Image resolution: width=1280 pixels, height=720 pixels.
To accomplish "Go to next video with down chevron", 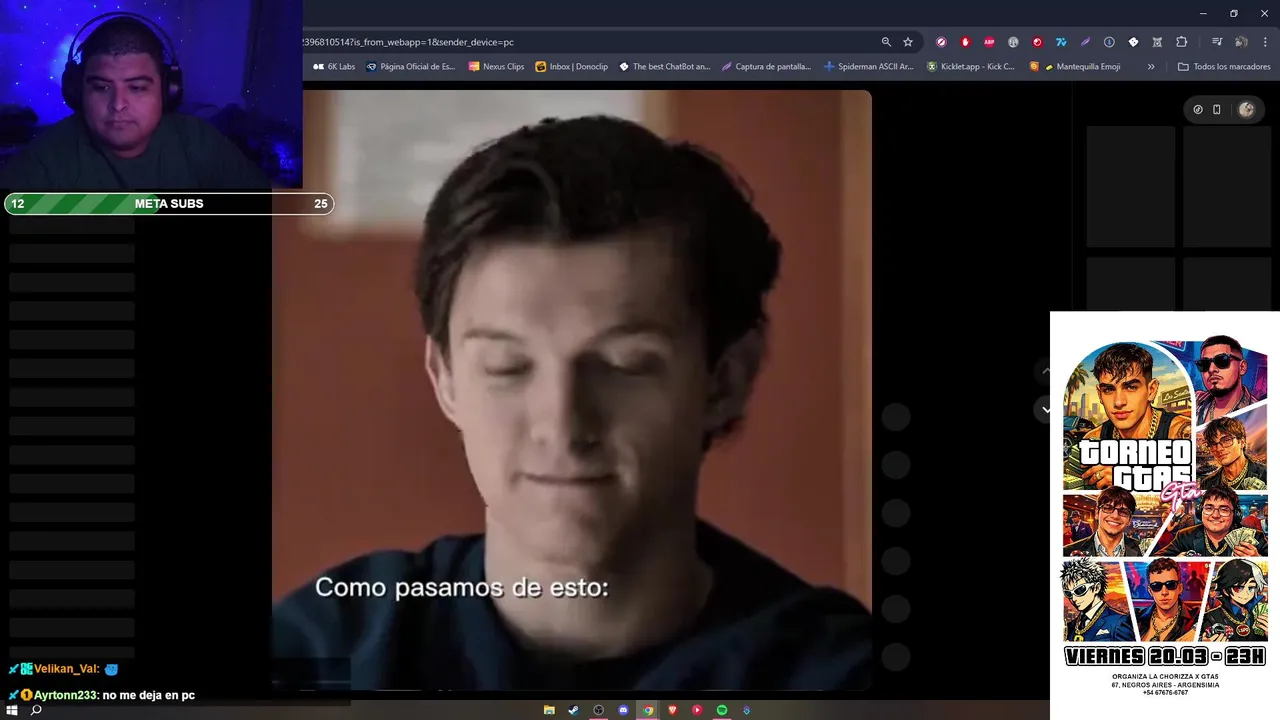I will click(x=1046, y=409).
